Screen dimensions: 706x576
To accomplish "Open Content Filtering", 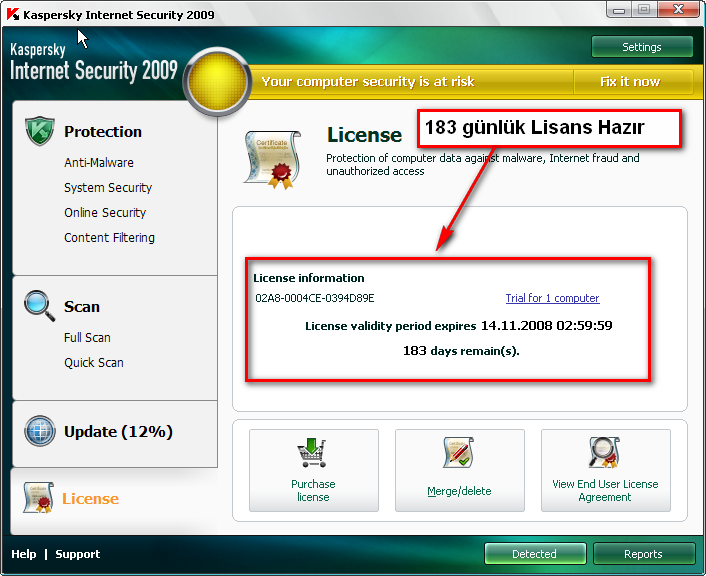I will [x=109, y=237].
